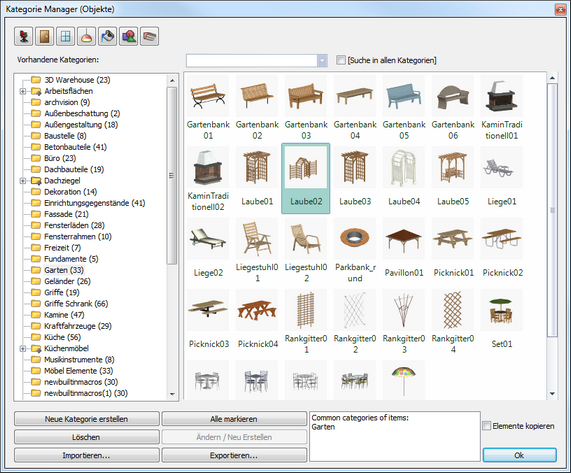The width and height of the screenshot is (571, 473).
Task: Select the window objects toolbar icon
Action: (66, 36)
